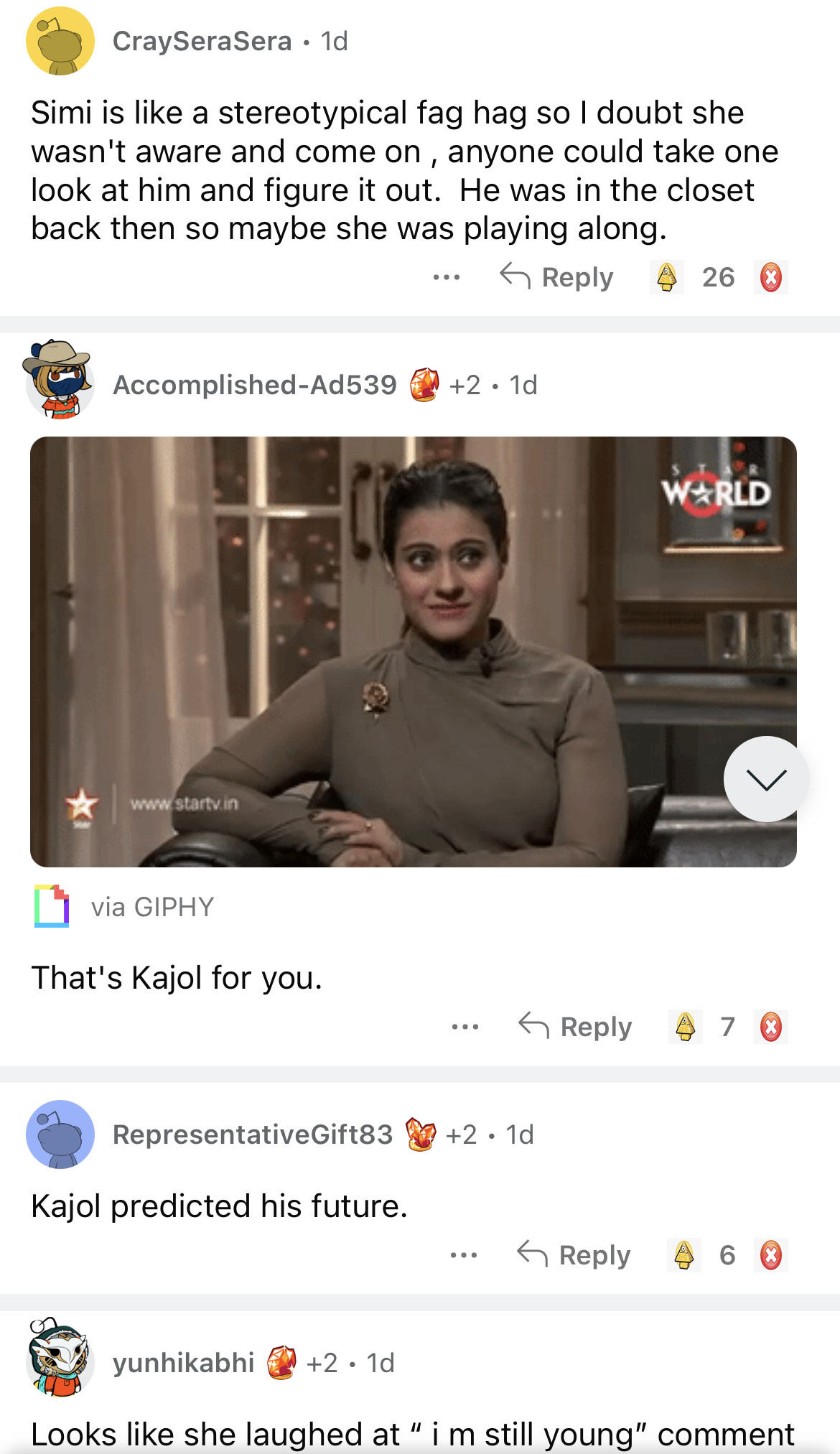Downvote CraySeraSera's comment
This screenshot has width=840, height=1454.
point(771,277)
